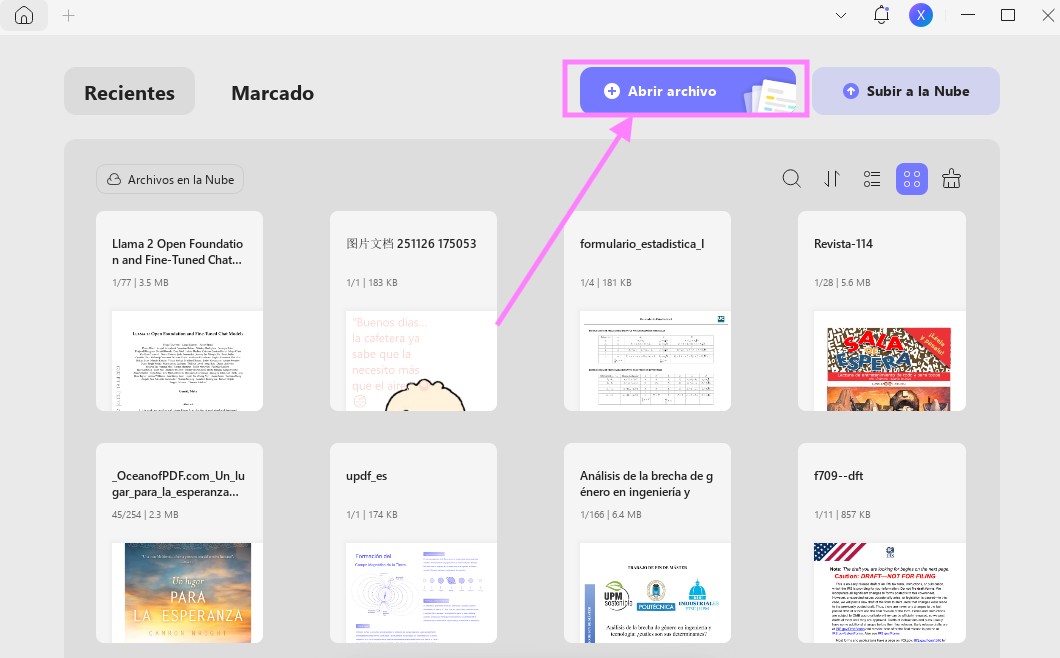
Task: Clear recent list with broom icon
Action: [x=951, y=179]
